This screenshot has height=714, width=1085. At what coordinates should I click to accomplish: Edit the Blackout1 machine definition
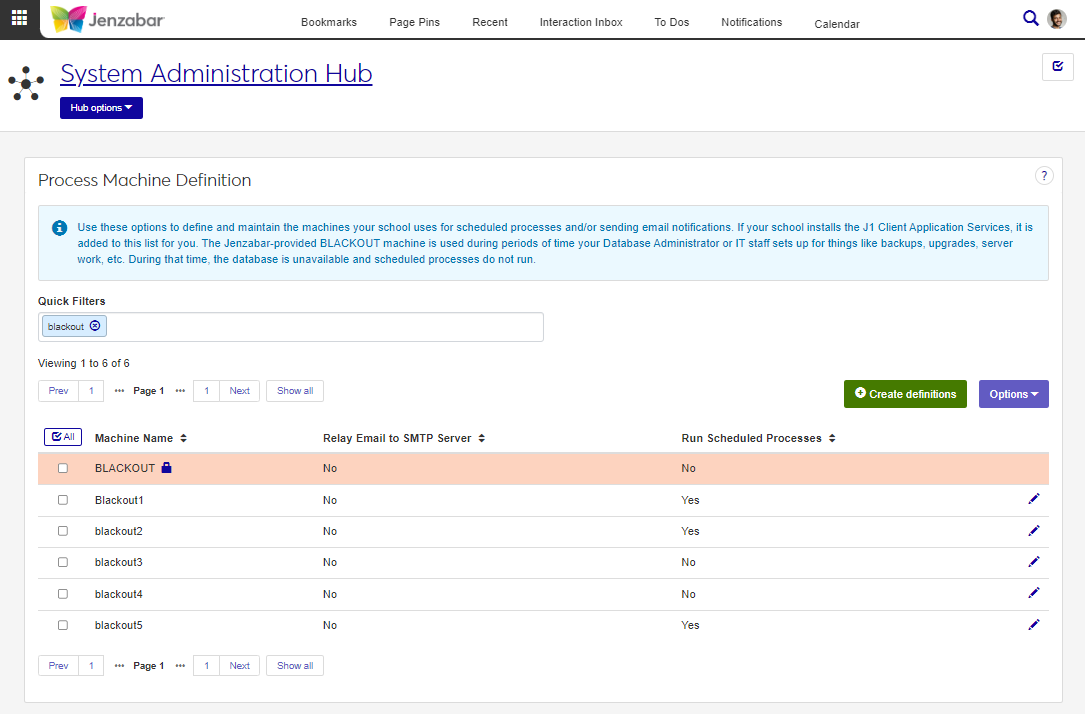(x=1034, y=499)
